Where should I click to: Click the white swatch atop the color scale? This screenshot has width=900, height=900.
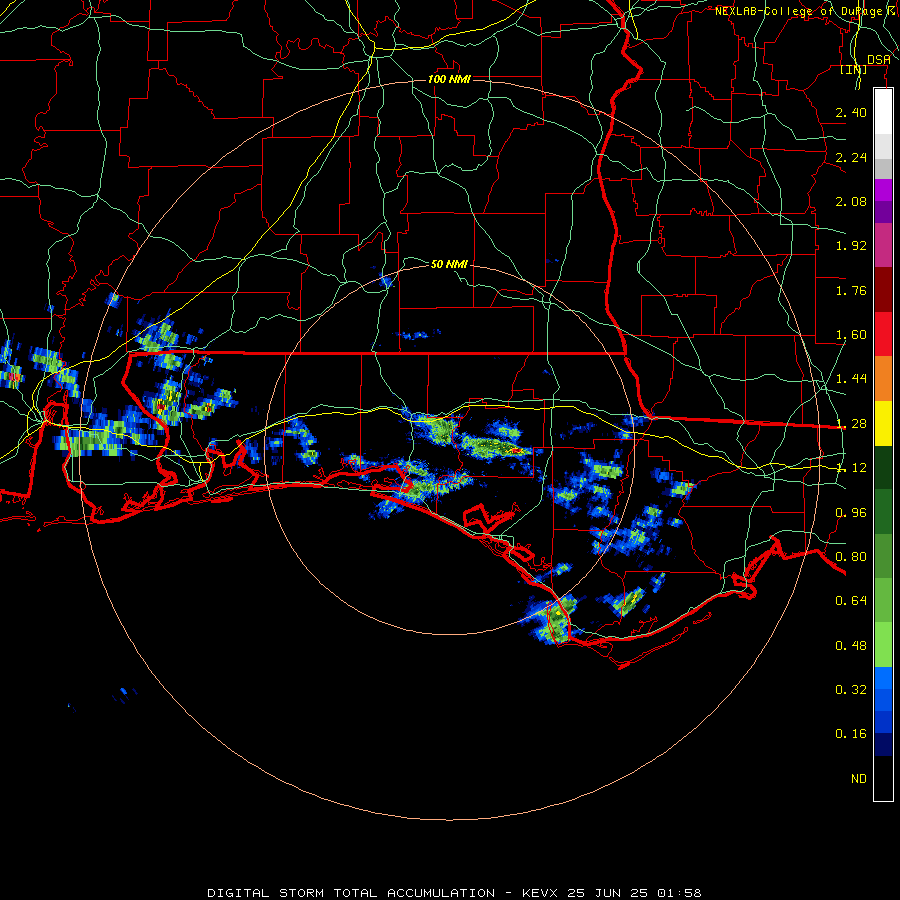[x=883, y=112]
